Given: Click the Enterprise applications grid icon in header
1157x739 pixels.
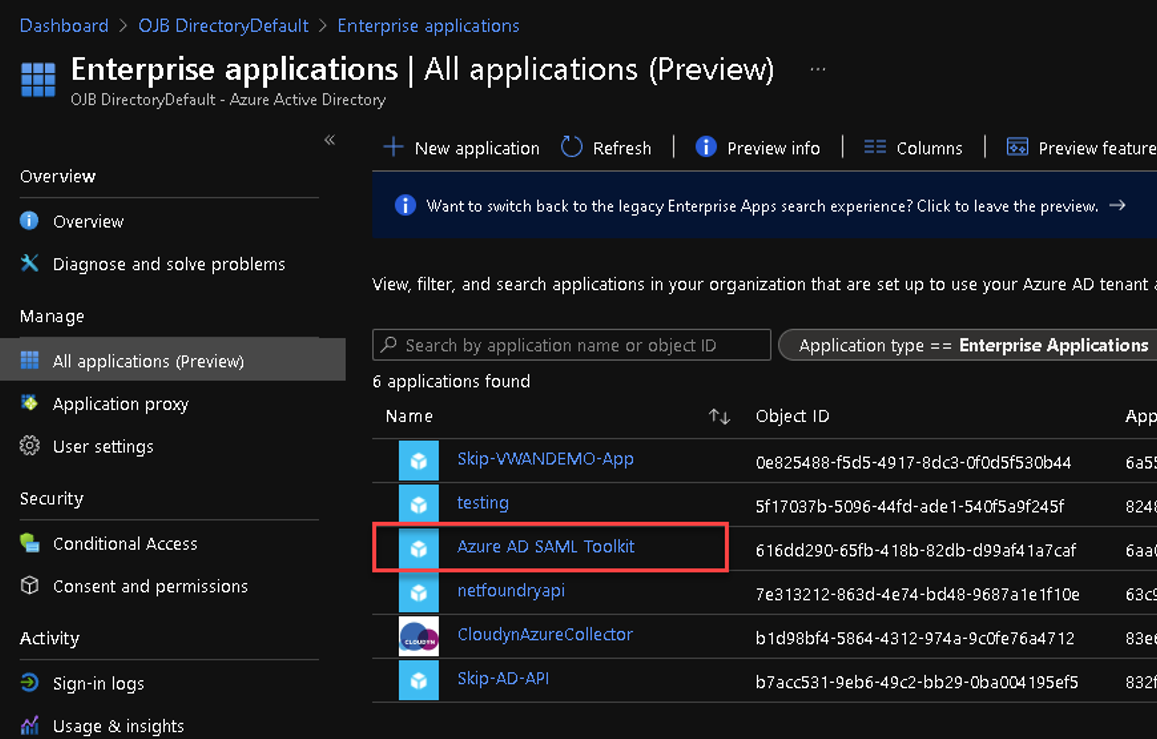Looking at the screenshot, I should click(x=38, y=80).
